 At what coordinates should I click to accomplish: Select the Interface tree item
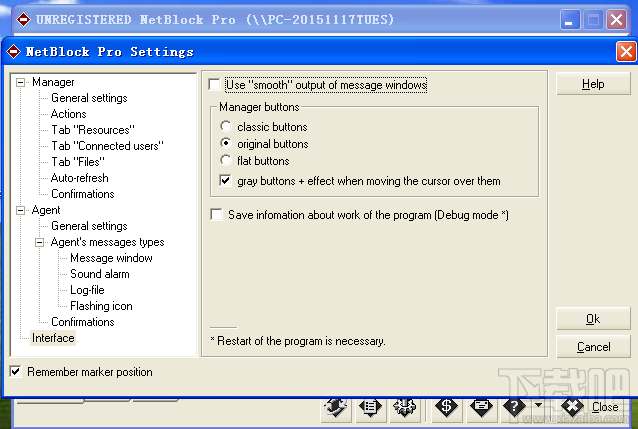53,338
